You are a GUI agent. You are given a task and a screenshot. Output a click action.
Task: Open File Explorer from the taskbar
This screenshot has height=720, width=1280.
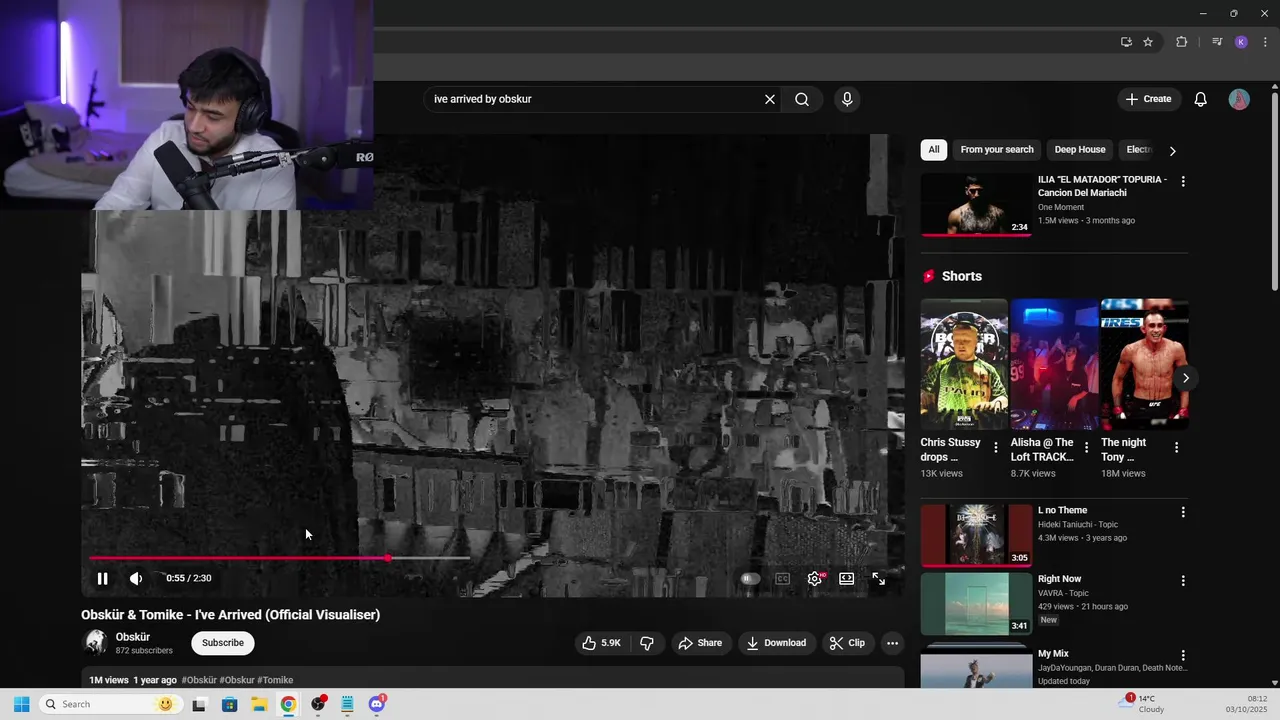click(x=259, y=704)
